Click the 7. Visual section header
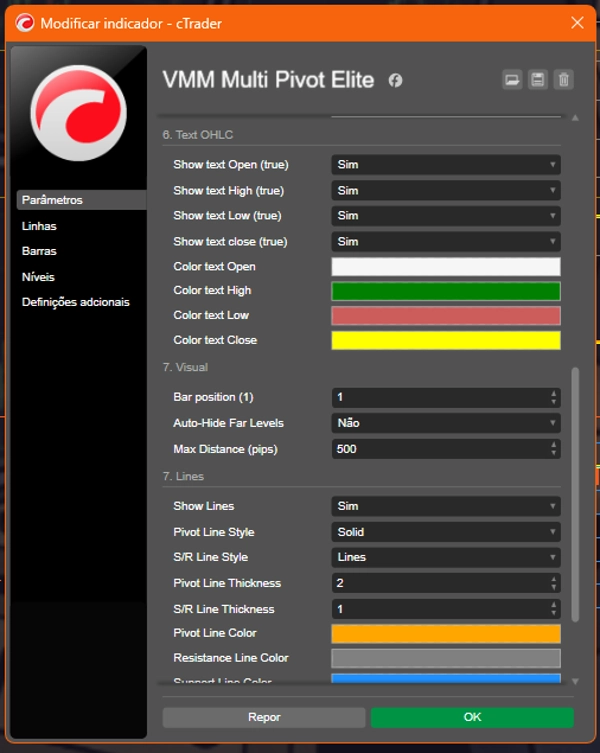This screenshot has width=600, height=753. (x=185, y=367)
